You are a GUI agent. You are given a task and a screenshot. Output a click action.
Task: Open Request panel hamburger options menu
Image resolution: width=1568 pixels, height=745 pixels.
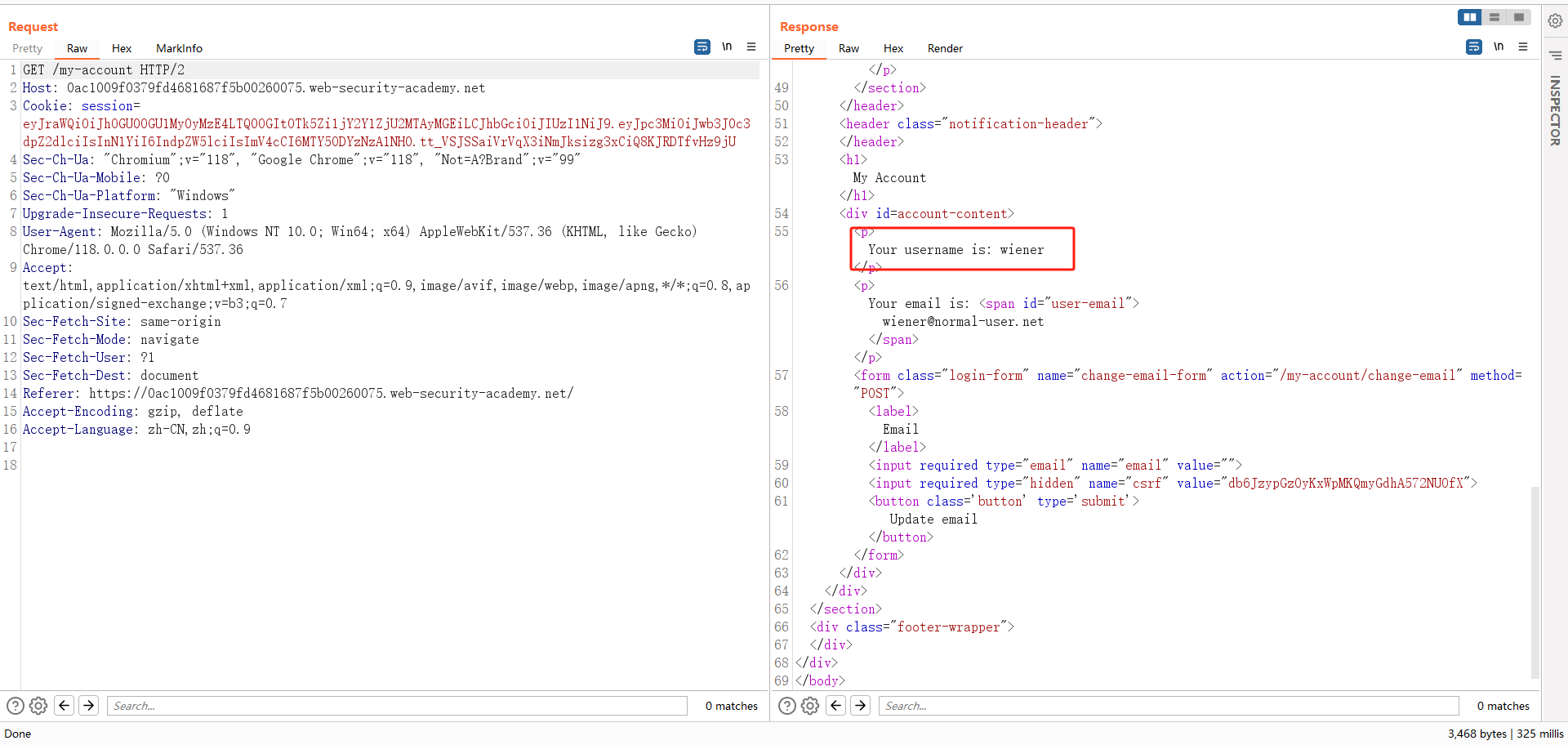click(751, 47)
